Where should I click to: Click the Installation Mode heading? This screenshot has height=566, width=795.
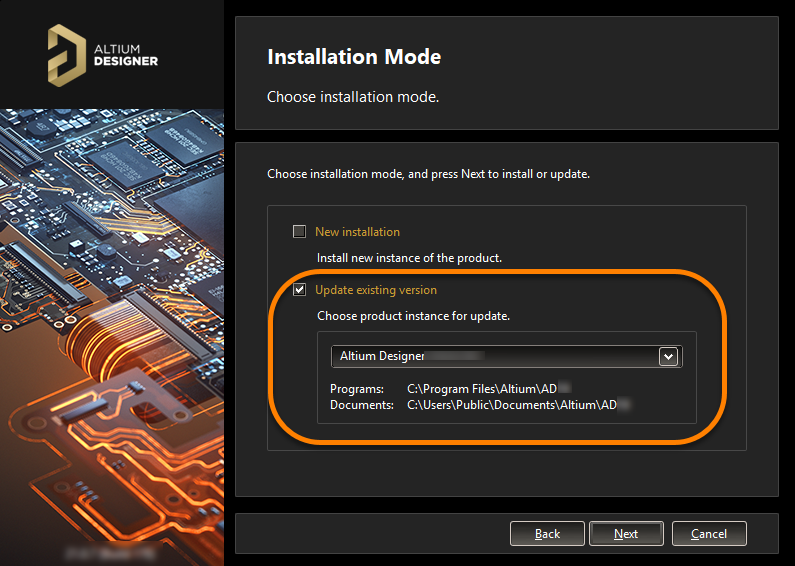tap(354, 57)
